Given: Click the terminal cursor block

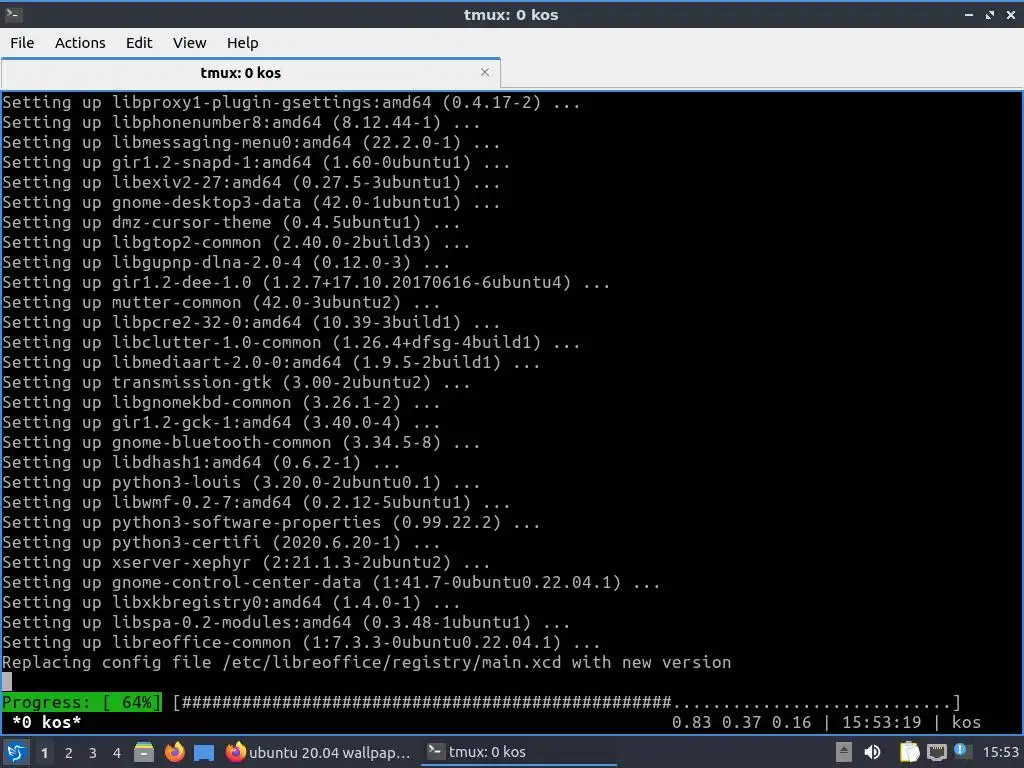Looking at the screenshot, I should point(7,682).
